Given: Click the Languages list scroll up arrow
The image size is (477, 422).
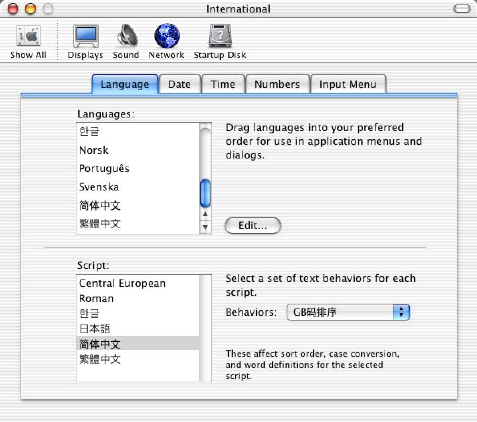Looking at the screenshot, I should coord(205,214).
